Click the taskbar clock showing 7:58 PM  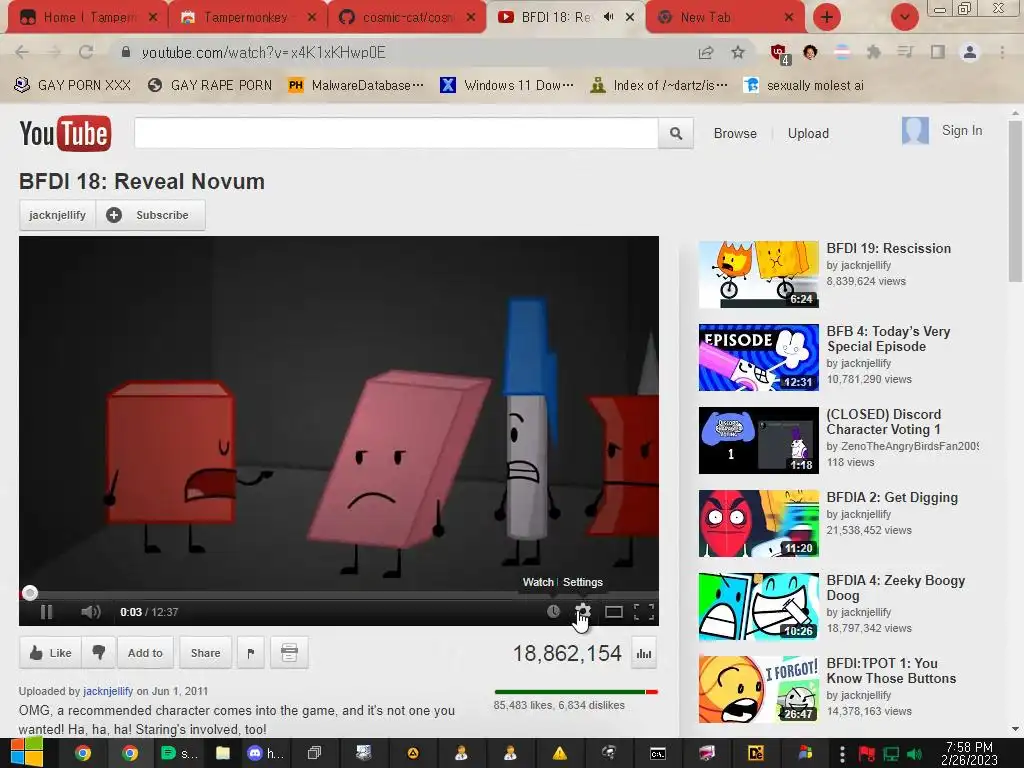point(969,754)
